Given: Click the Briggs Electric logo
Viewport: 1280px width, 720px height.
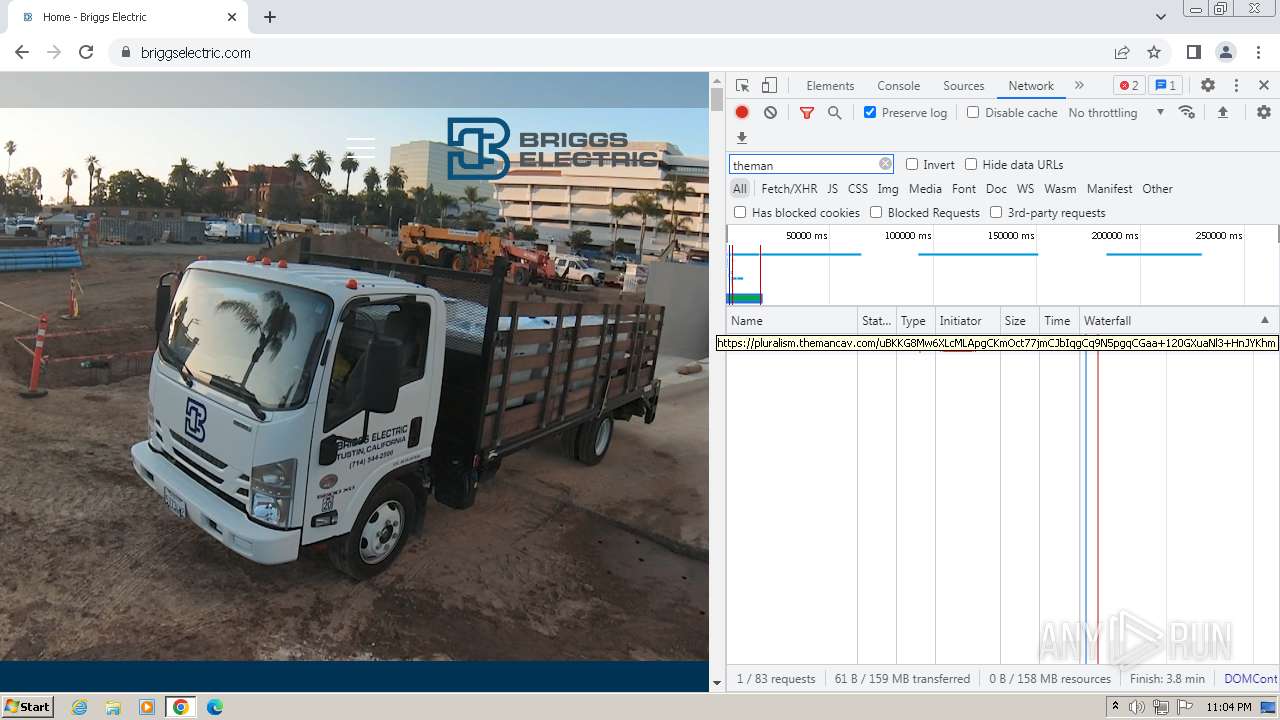Looking at the screenshot, I should (553, 149).
